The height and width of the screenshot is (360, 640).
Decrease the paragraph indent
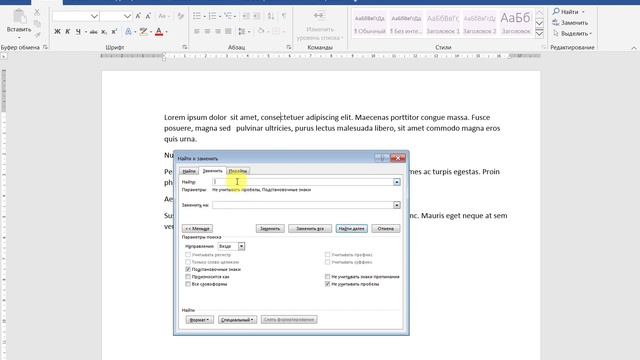246,16
